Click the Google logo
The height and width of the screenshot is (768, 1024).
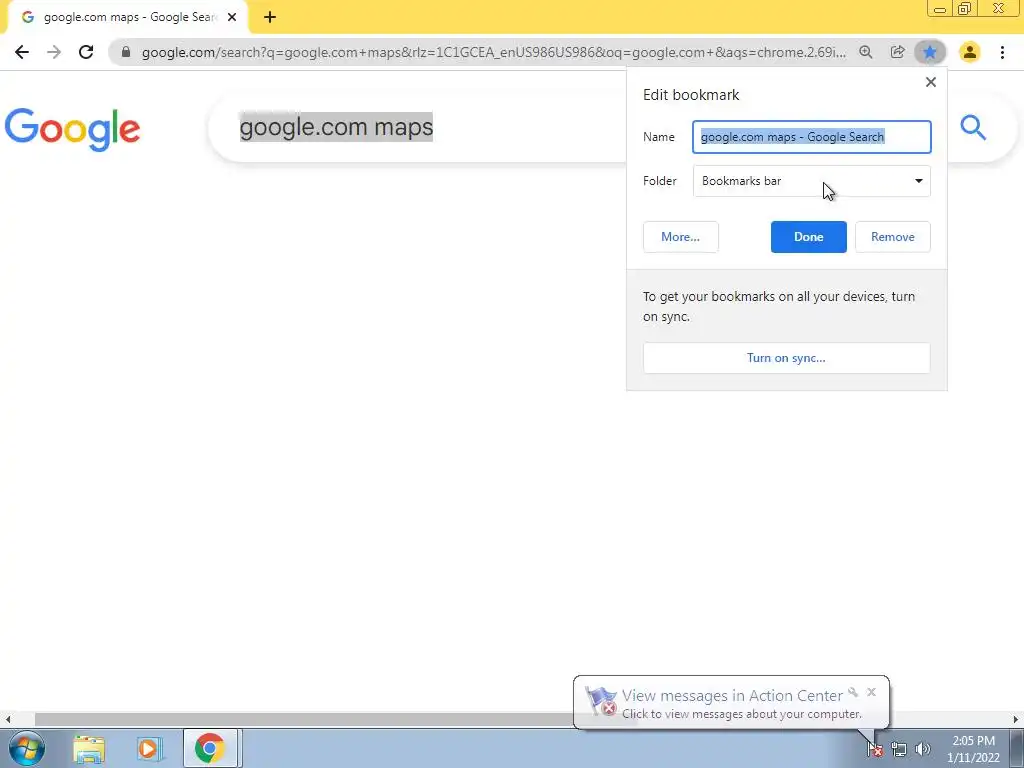[x=72, y=129]
